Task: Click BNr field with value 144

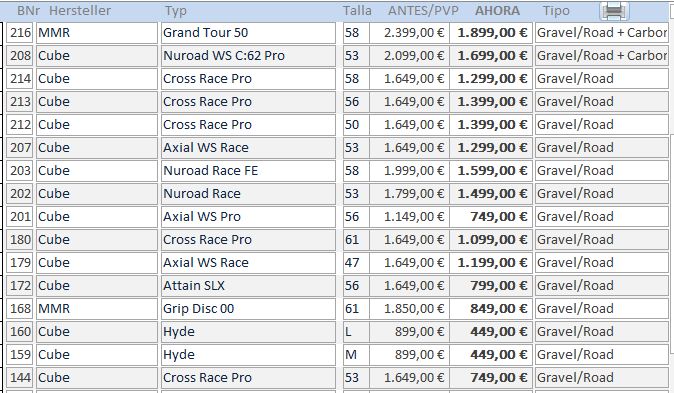Action: 20,378
